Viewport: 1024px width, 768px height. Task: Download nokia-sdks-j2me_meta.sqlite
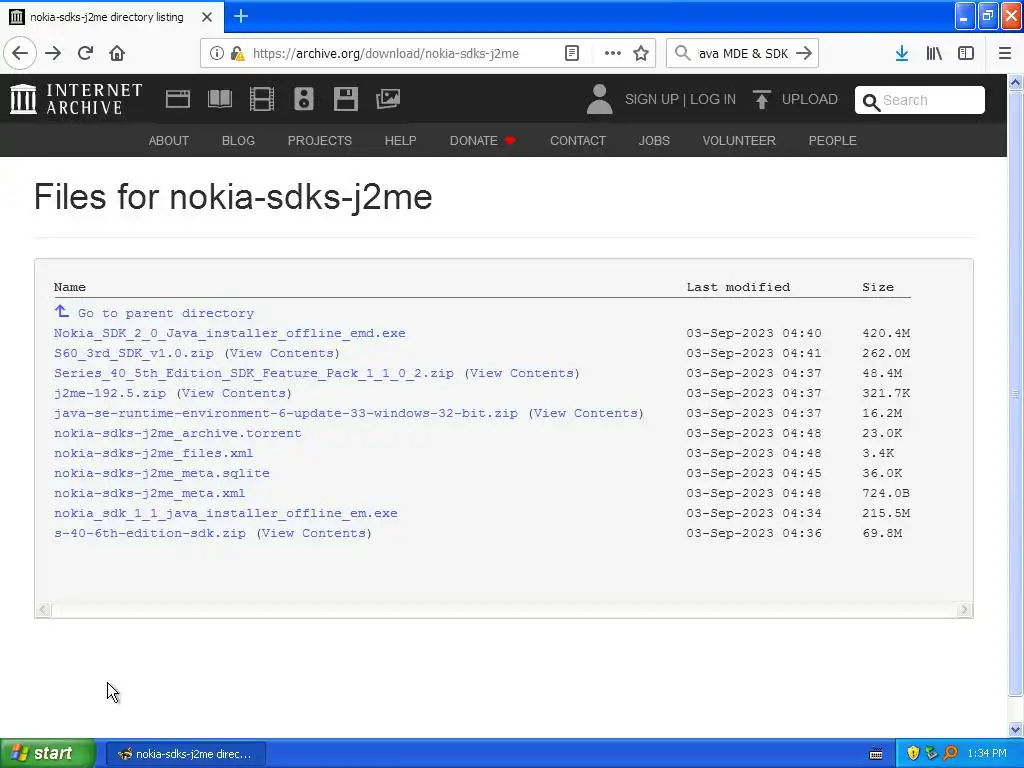pos(162,473)
